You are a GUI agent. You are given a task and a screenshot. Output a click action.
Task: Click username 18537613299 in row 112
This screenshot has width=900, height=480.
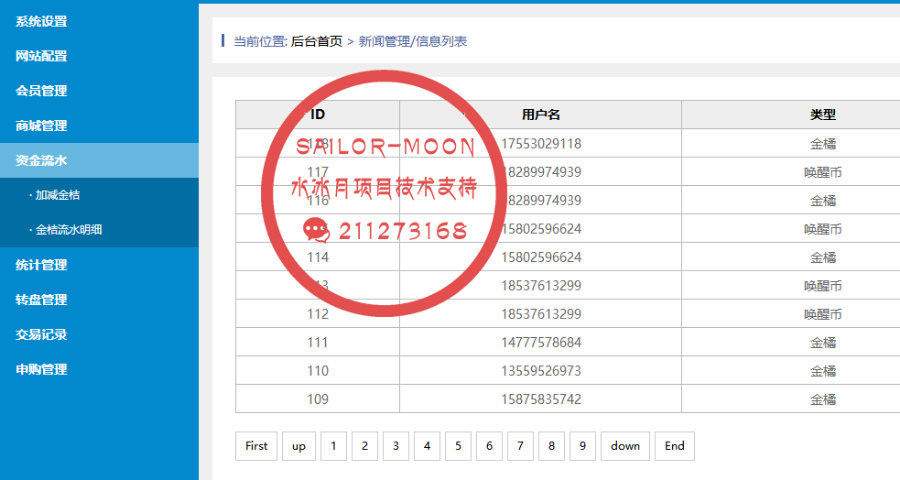541,314
